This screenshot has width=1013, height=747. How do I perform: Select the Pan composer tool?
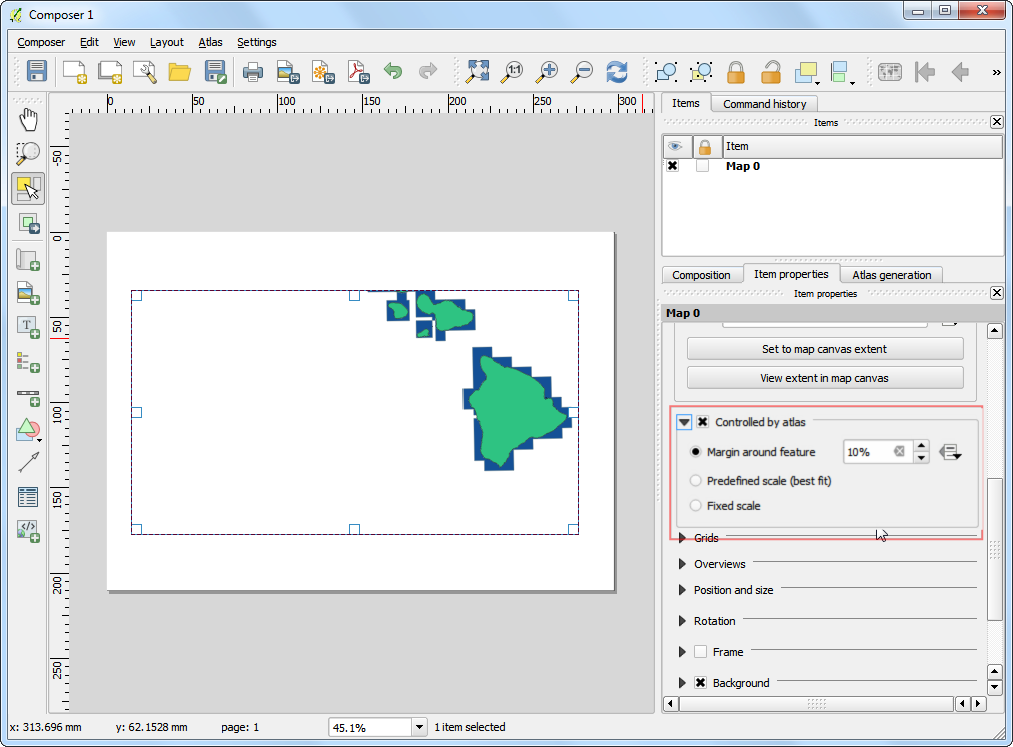pyautogui.click(x=28, y=120)
